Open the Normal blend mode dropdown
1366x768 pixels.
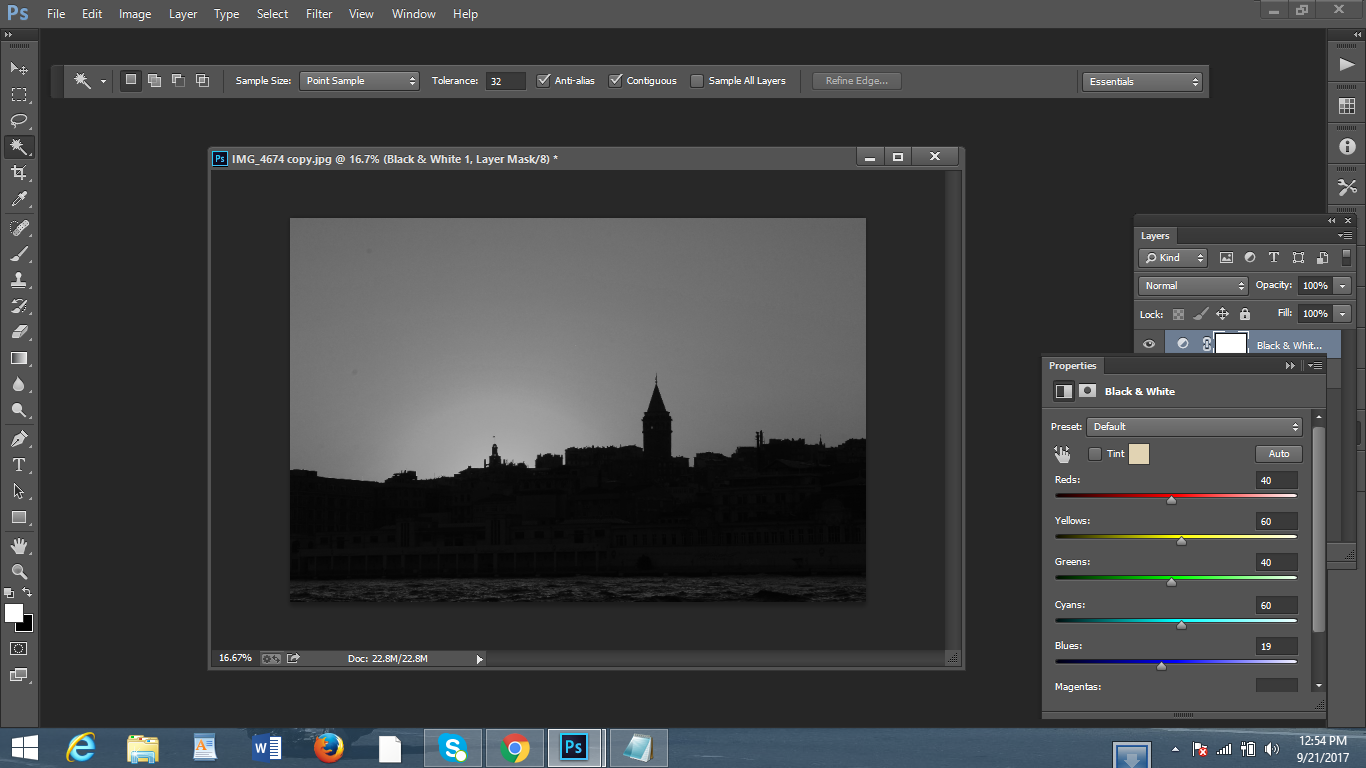[x=1193, y=286]
